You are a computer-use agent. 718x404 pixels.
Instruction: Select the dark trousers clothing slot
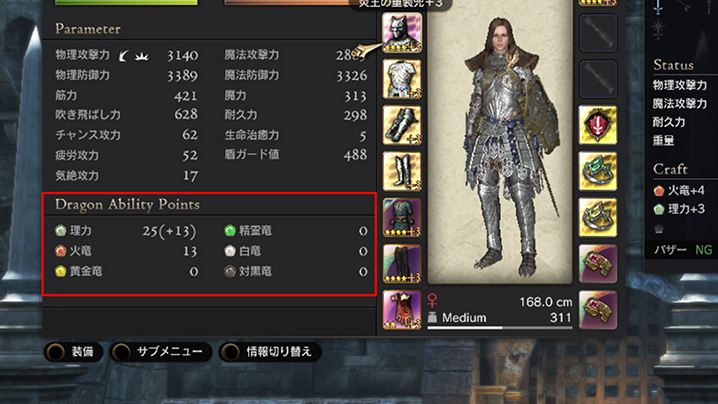tap(402, 264)
